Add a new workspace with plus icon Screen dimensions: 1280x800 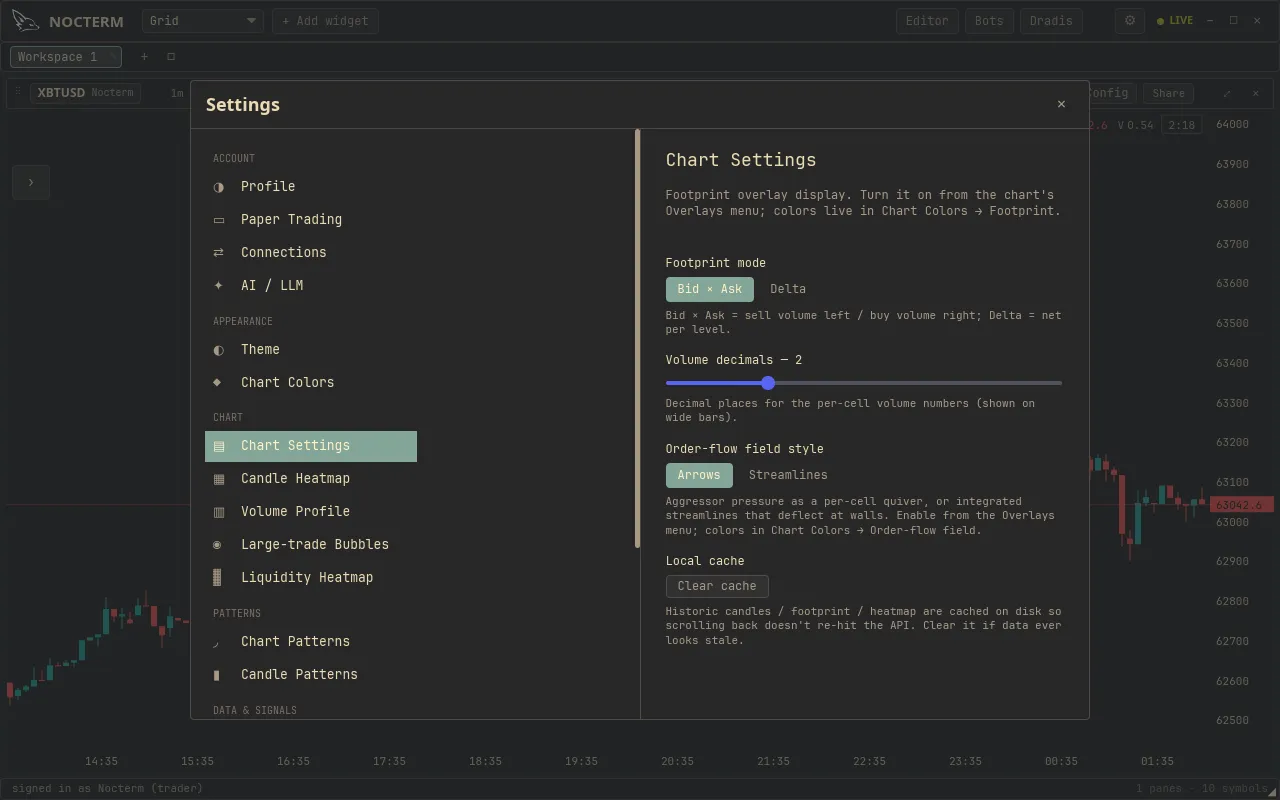pyautogui.click(x=144, y=57)
